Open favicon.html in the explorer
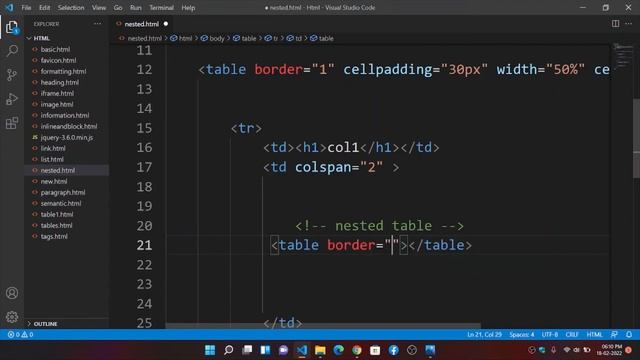 pyautogui.click(x=67, y=60)
